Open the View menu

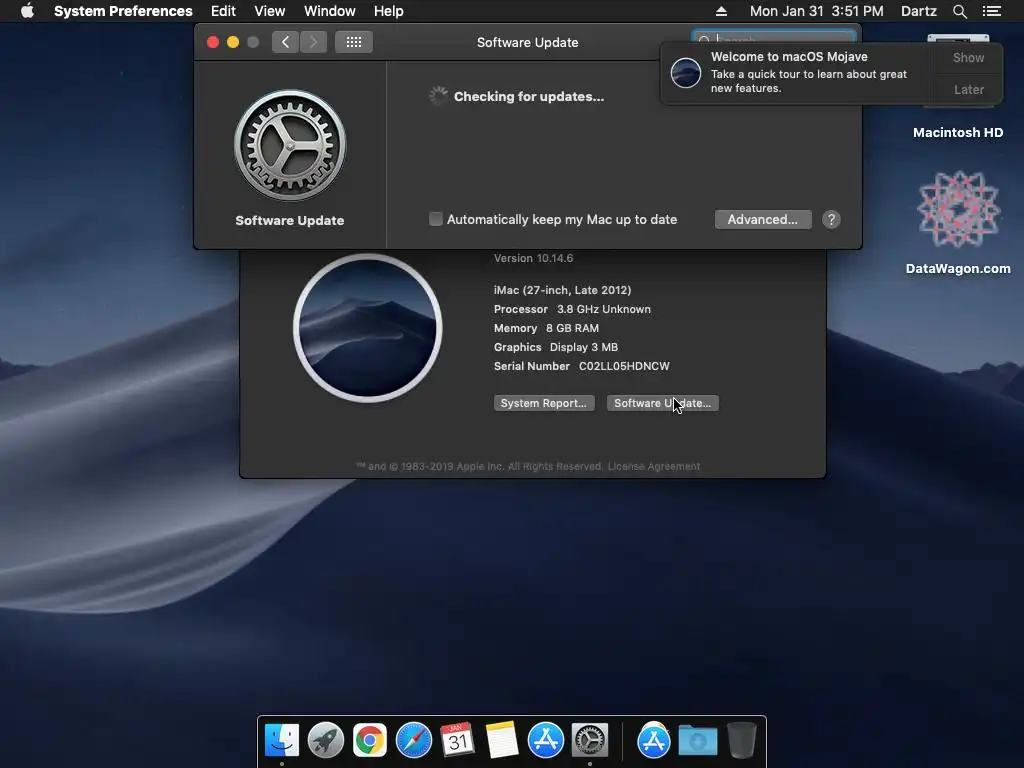point(270,11)
